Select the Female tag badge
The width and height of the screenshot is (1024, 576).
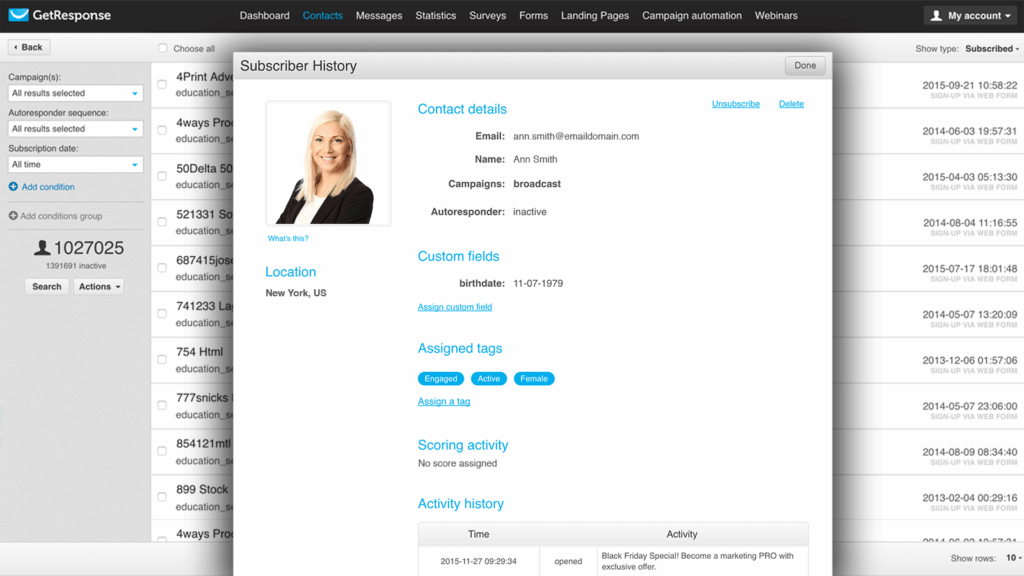(x=533, y=378)
